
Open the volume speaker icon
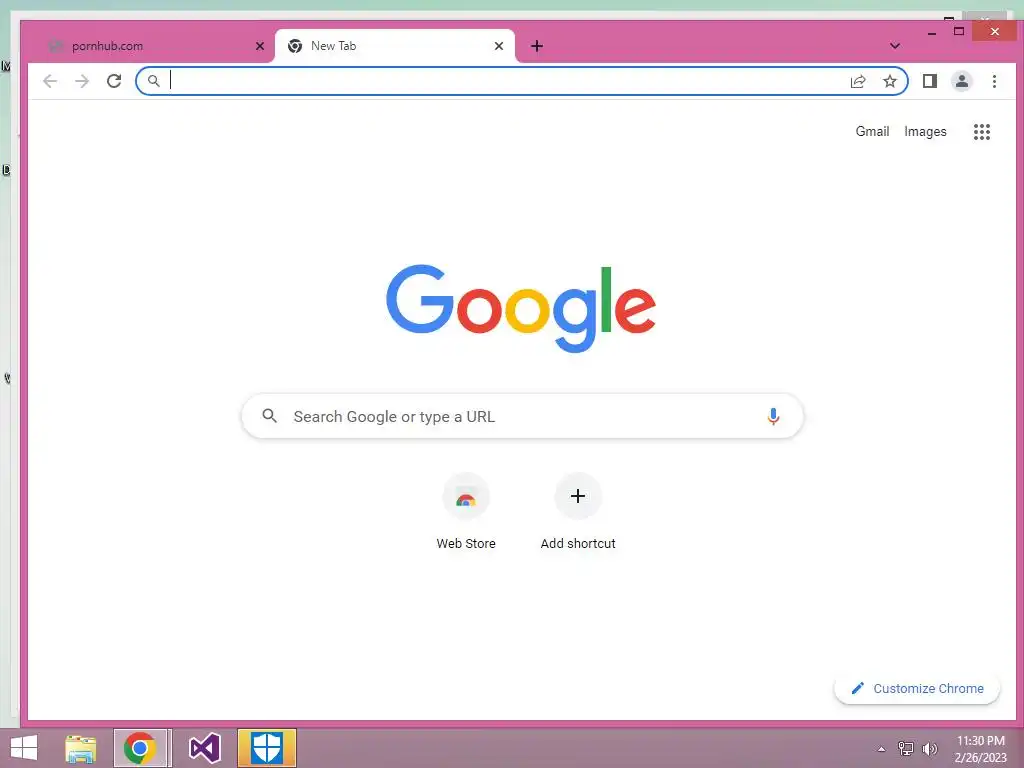(x=930, y=749)
